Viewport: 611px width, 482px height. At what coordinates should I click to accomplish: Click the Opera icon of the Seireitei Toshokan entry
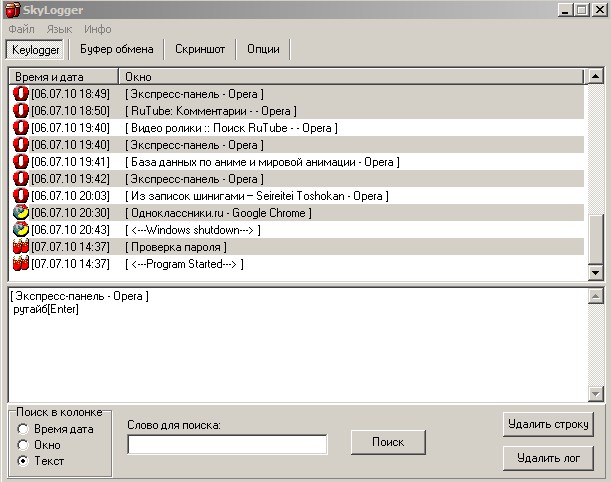tap(20, 196)
